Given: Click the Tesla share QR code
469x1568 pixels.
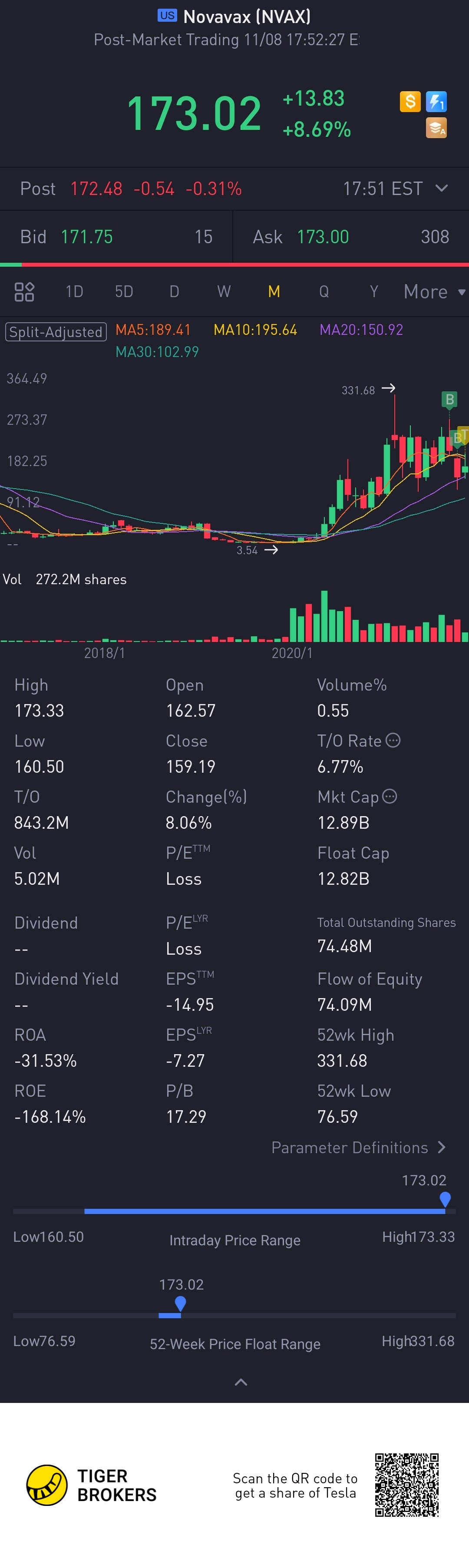Looking at the screenshot, I should 406,1485.
